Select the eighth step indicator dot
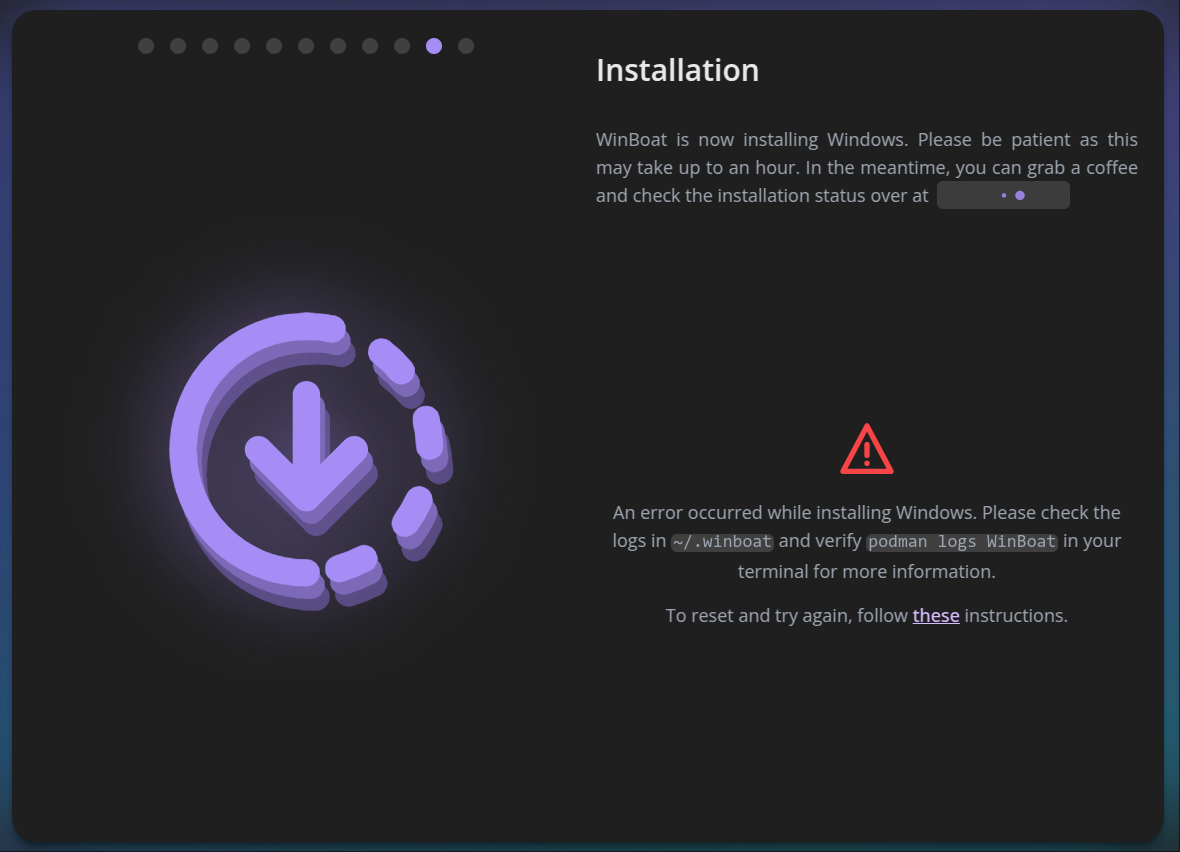Image resolution: width=1180 pixels, height=852 pixels. pyautogui.click(x=370, y=46)
